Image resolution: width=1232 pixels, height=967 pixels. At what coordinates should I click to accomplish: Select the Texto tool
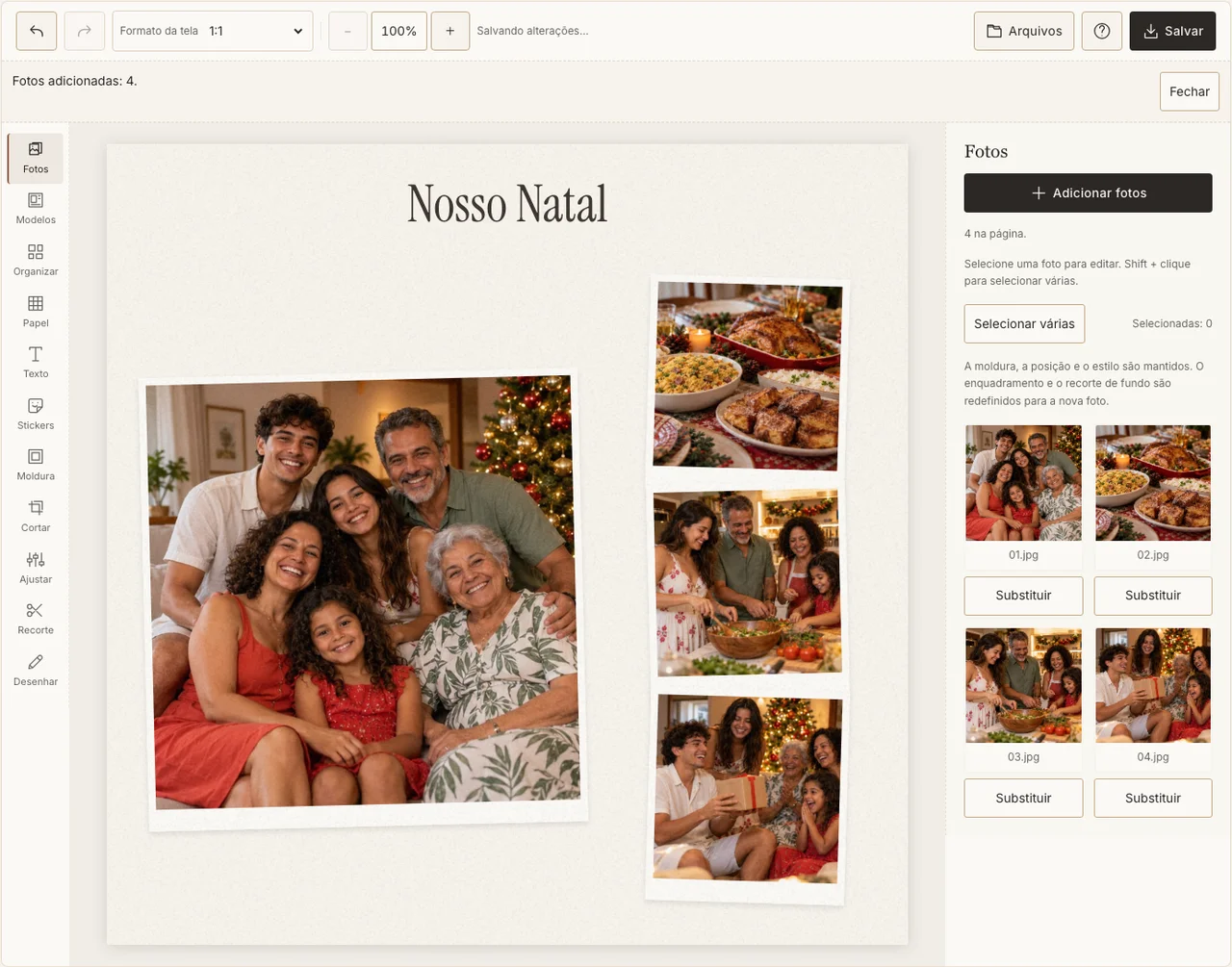pos(36,363)
